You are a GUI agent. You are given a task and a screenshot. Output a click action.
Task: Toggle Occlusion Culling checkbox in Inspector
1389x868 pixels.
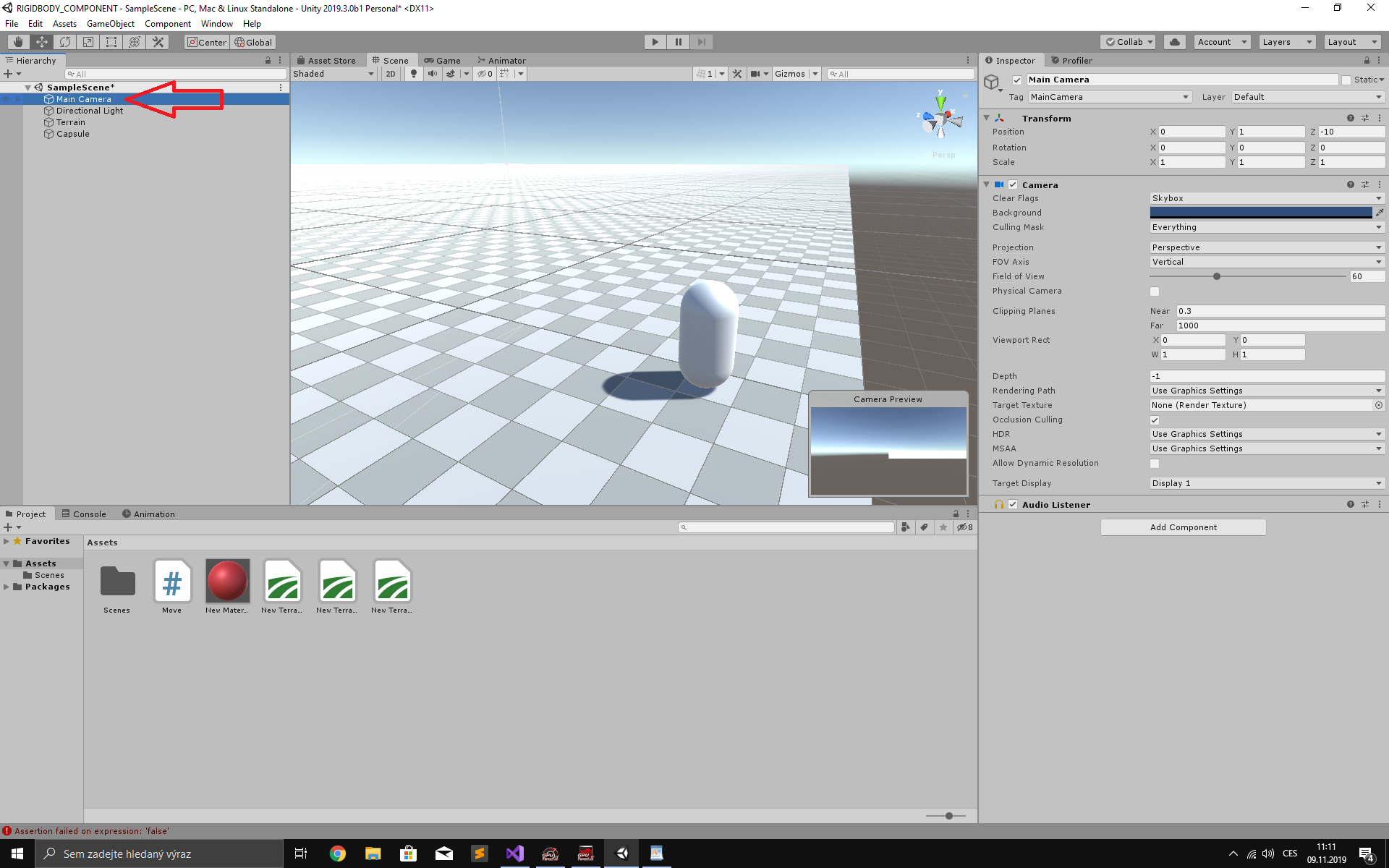click(1154, 419)
